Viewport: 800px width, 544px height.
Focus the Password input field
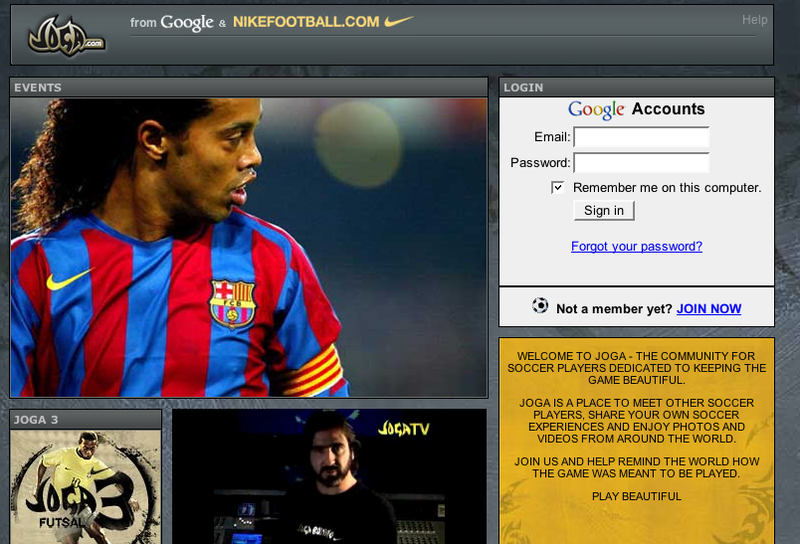coord(641,163)
